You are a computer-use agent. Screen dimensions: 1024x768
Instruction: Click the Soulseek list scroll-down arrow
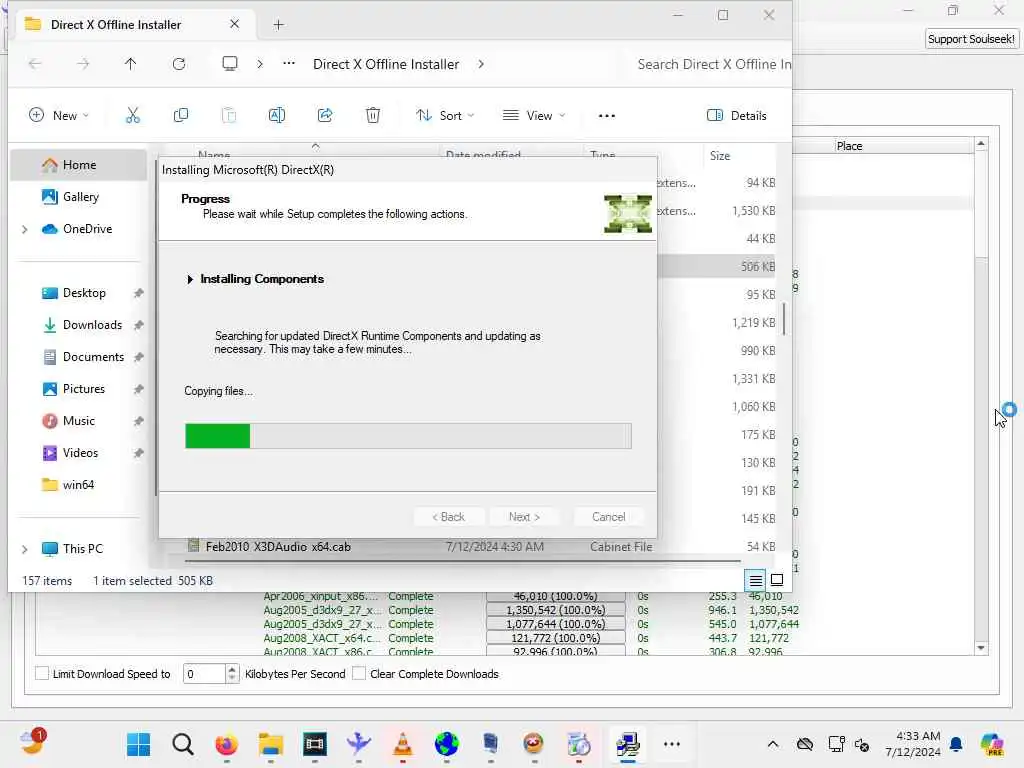[981, 648]
